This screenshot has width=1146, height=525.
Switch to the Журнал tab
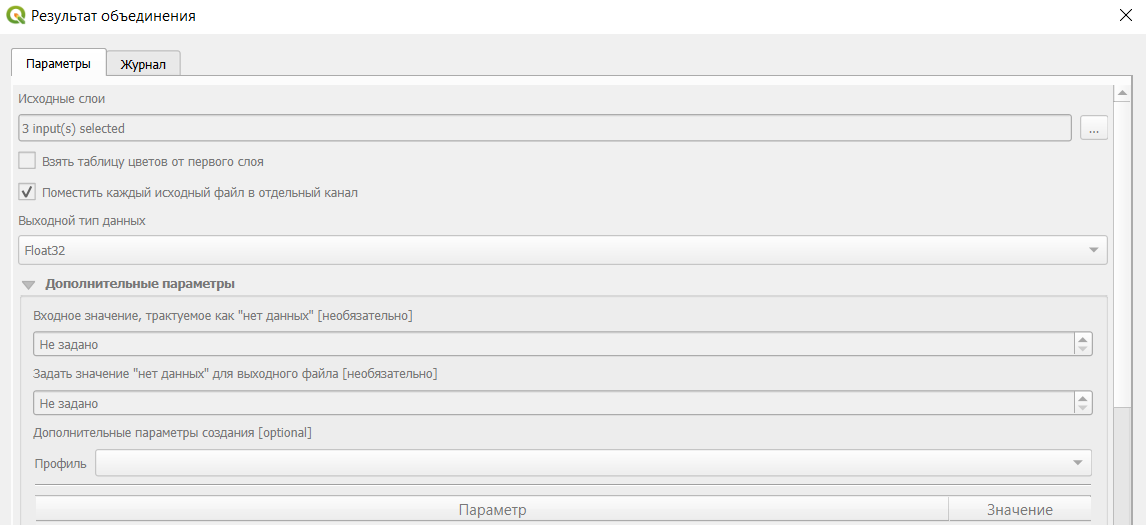[143, 64]
